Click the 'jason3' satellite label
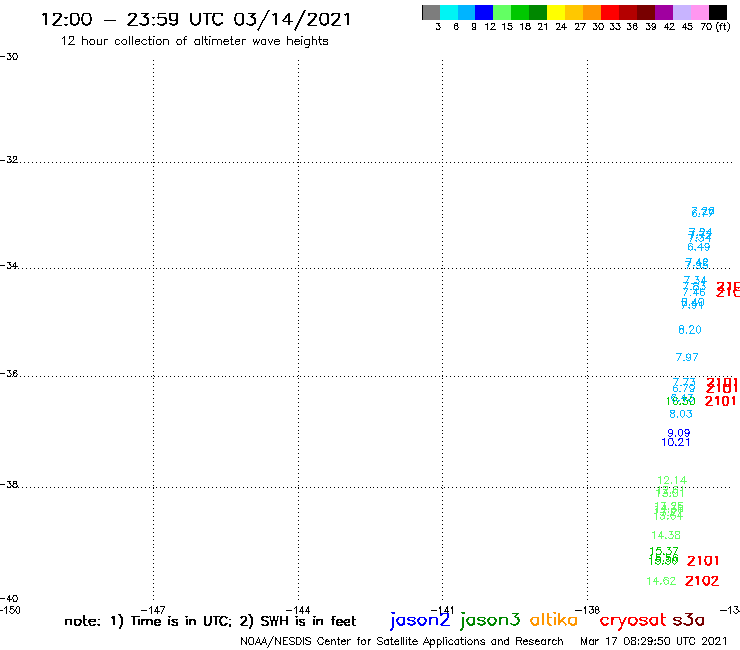 tap(490, 620)
